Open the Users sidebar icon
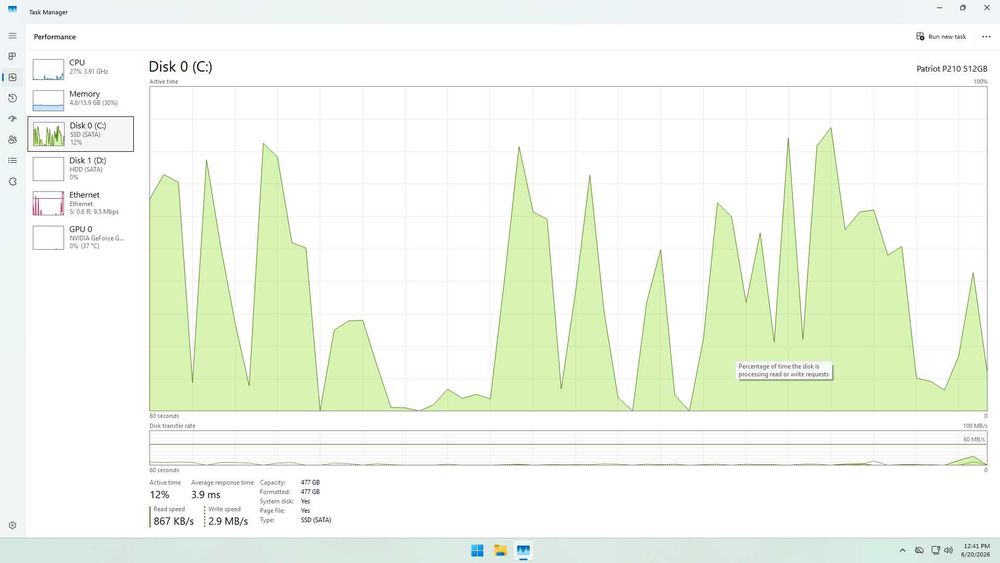Image resolution: width=1000 pixels, height=563 pixels. click(x=12, y=140)
